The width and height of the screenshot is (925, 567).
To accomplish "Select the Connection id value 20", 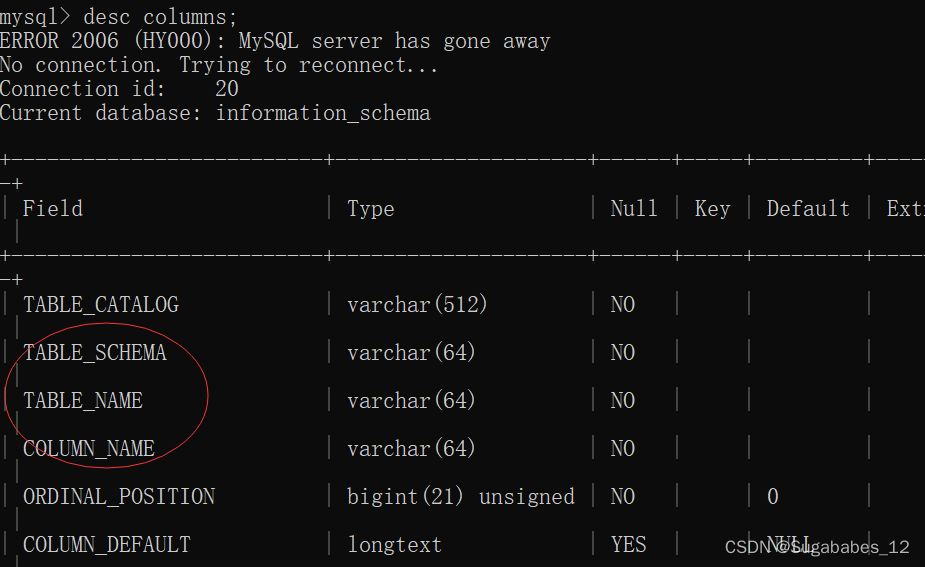I will point(227,89).
